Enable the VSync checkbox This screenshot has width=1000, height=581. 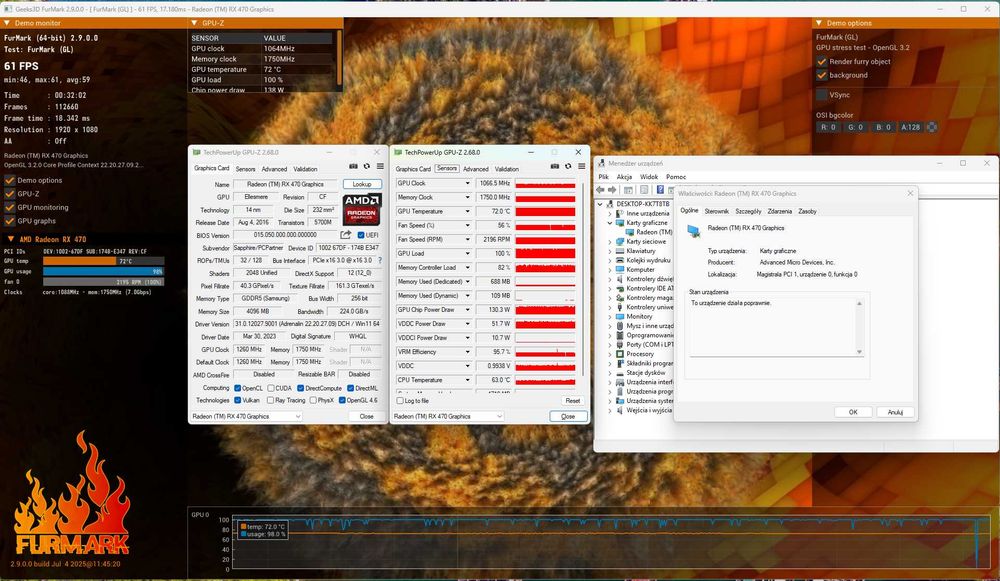[822, 95]
